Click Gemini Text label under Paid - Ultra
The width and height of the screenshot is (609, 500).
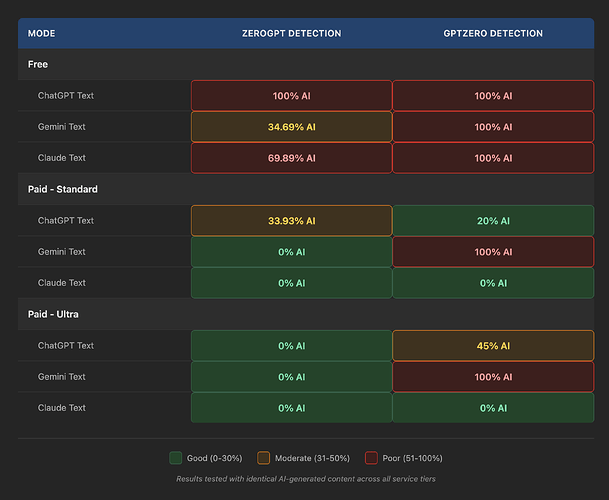[61, 376]
